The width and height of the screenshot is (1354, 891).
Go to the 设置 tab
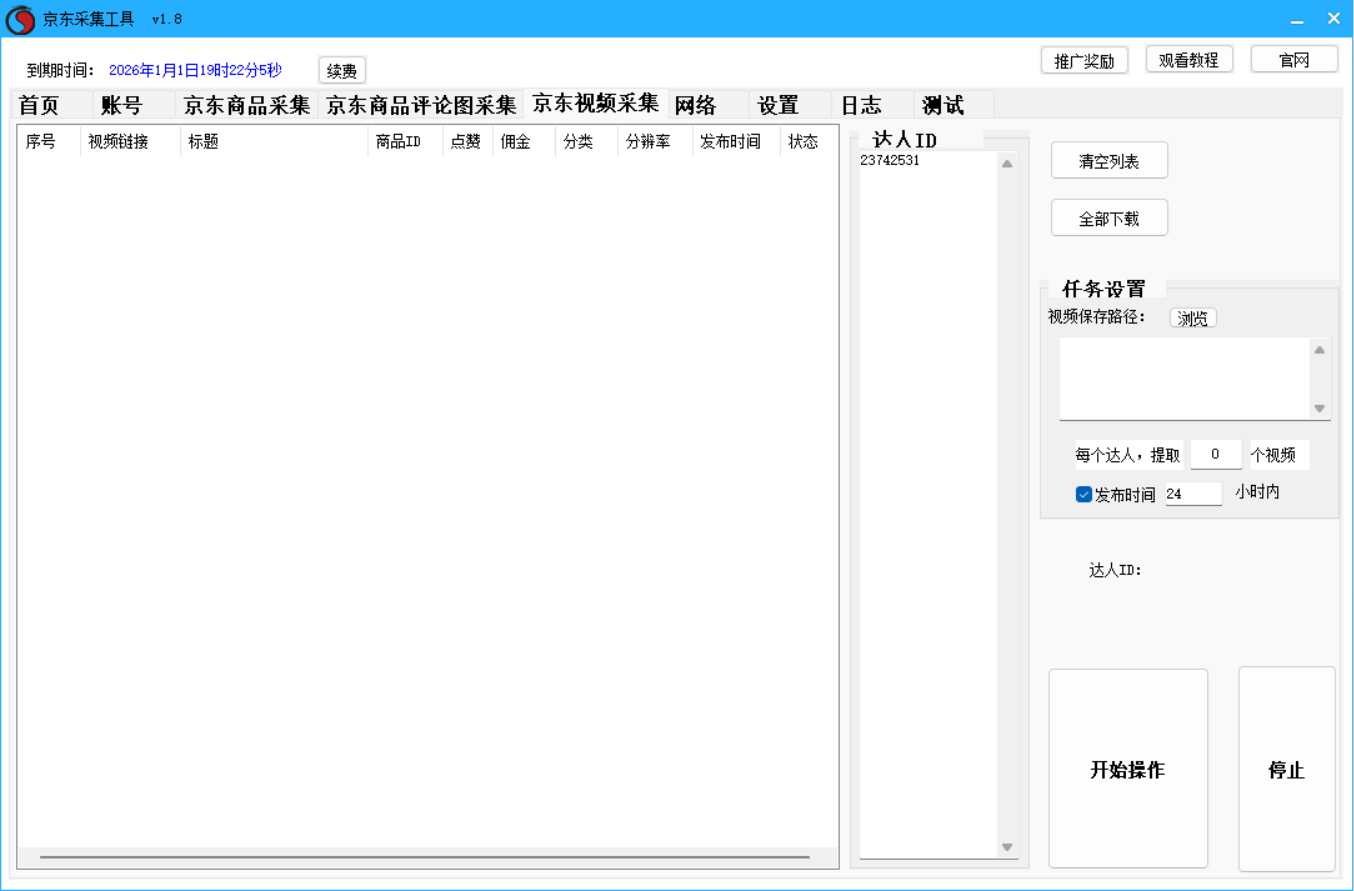(778, 105)
